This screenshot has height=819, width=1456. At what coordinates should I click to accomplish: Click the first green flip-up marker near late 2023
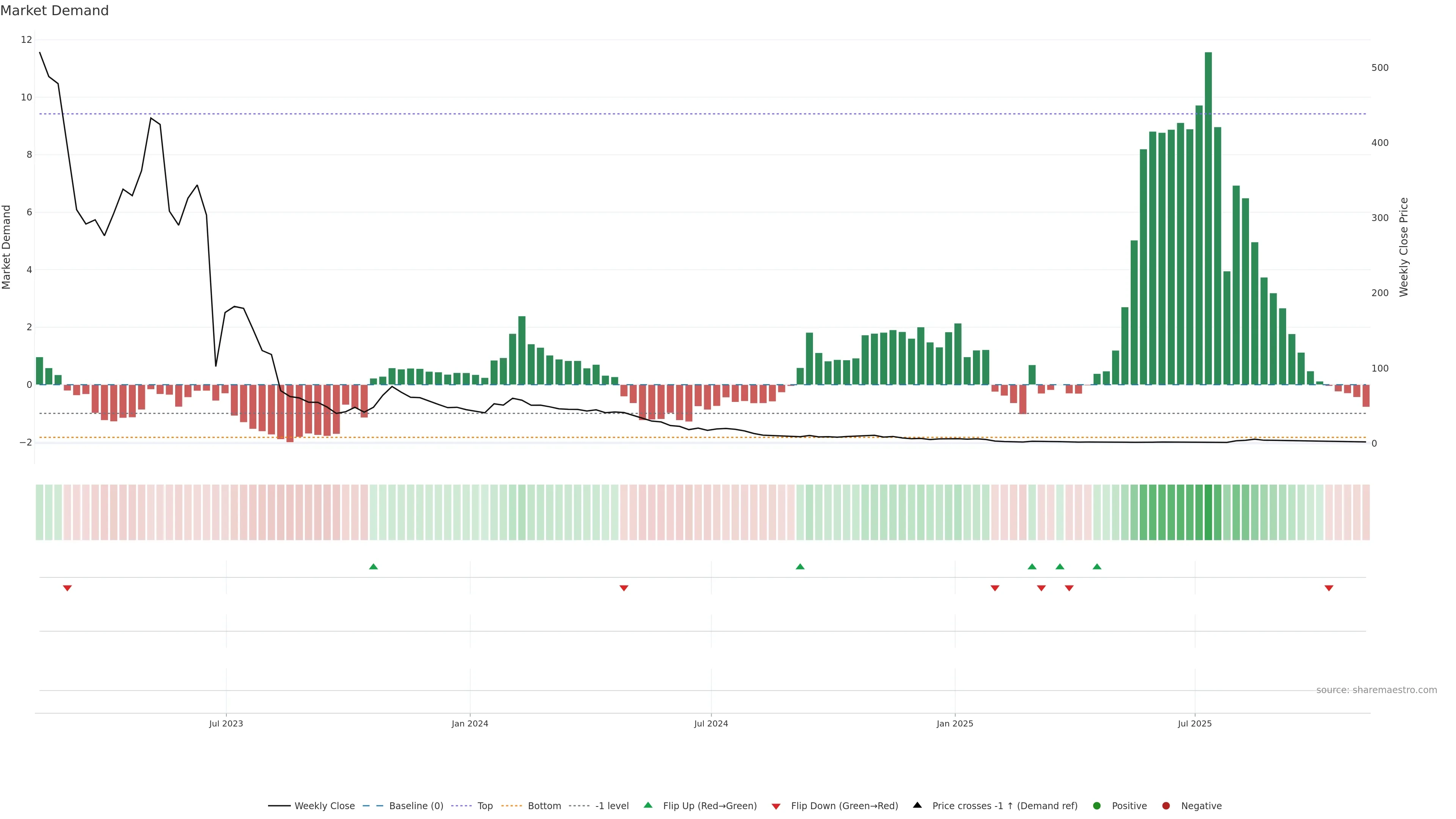pos(373,566)
